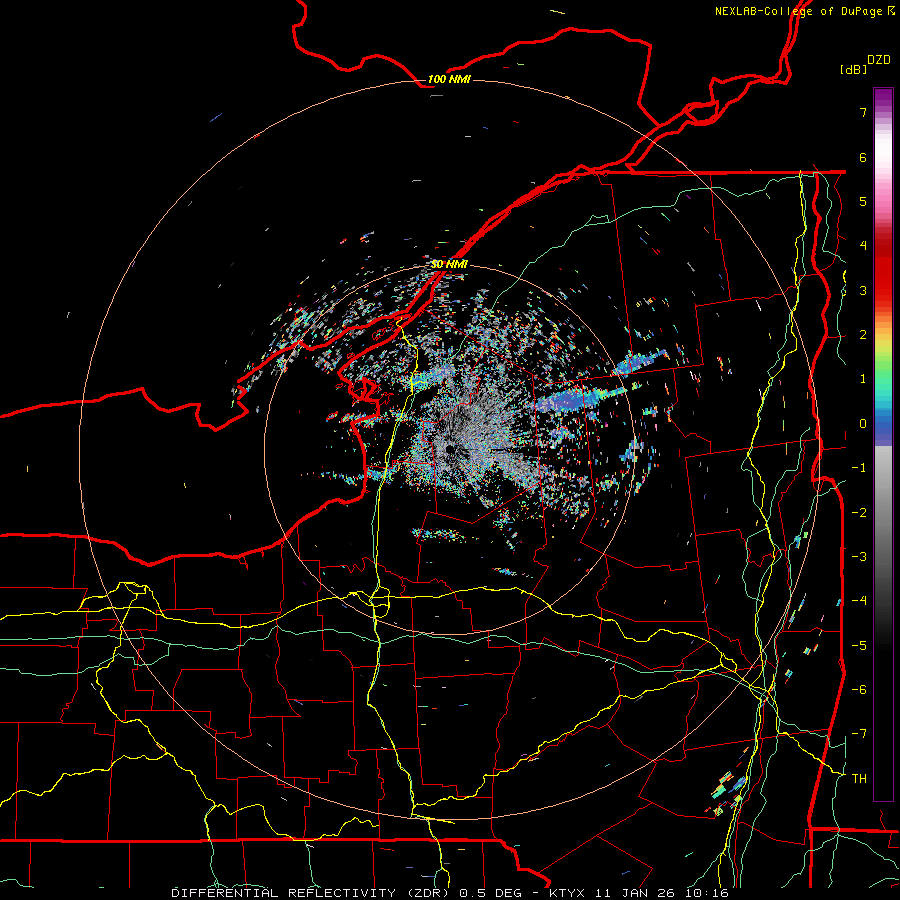Click the positive 2 value on the dB scale
The width and height of the screenshot is (900, 900).
[x=863, y=335]
